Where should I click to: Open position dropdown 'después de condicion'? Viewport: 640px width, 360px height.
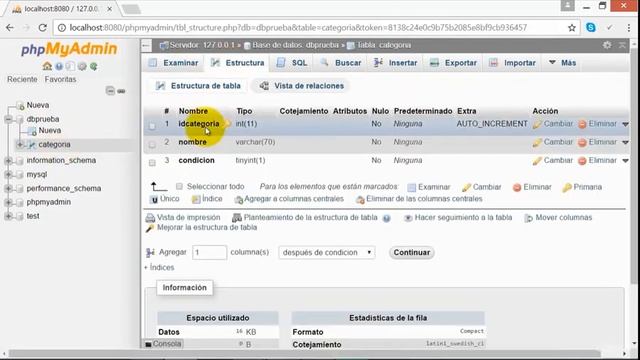click(x=327, y=252)
